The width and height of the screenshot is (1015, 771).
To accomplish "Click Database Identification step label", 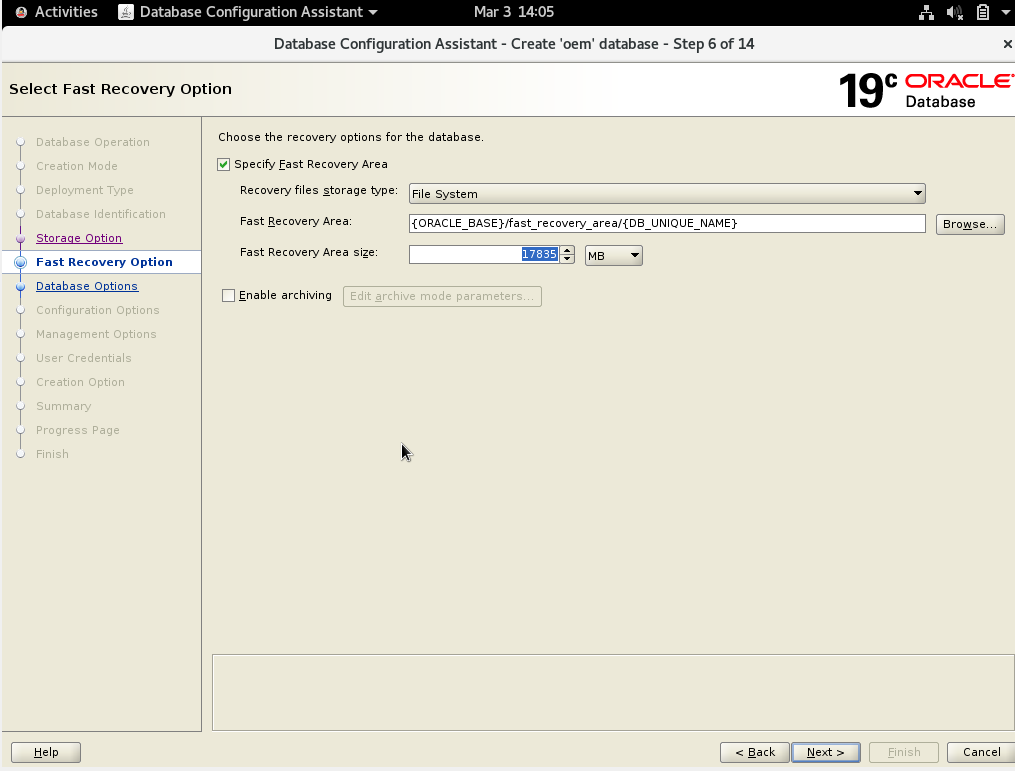I will click(100, 214).
